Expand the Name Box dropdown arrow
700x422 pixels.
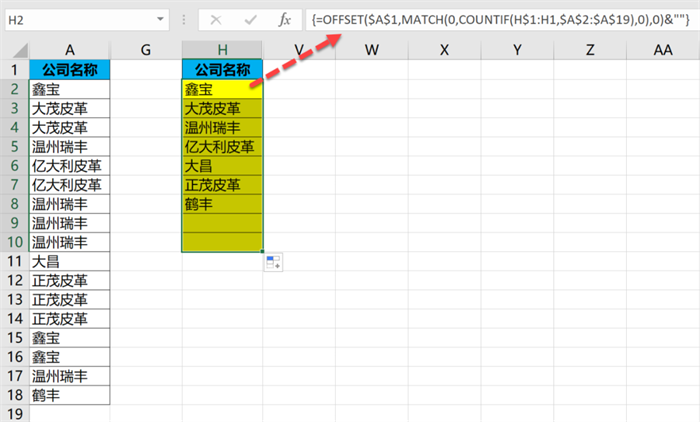(x=161, y=20)
